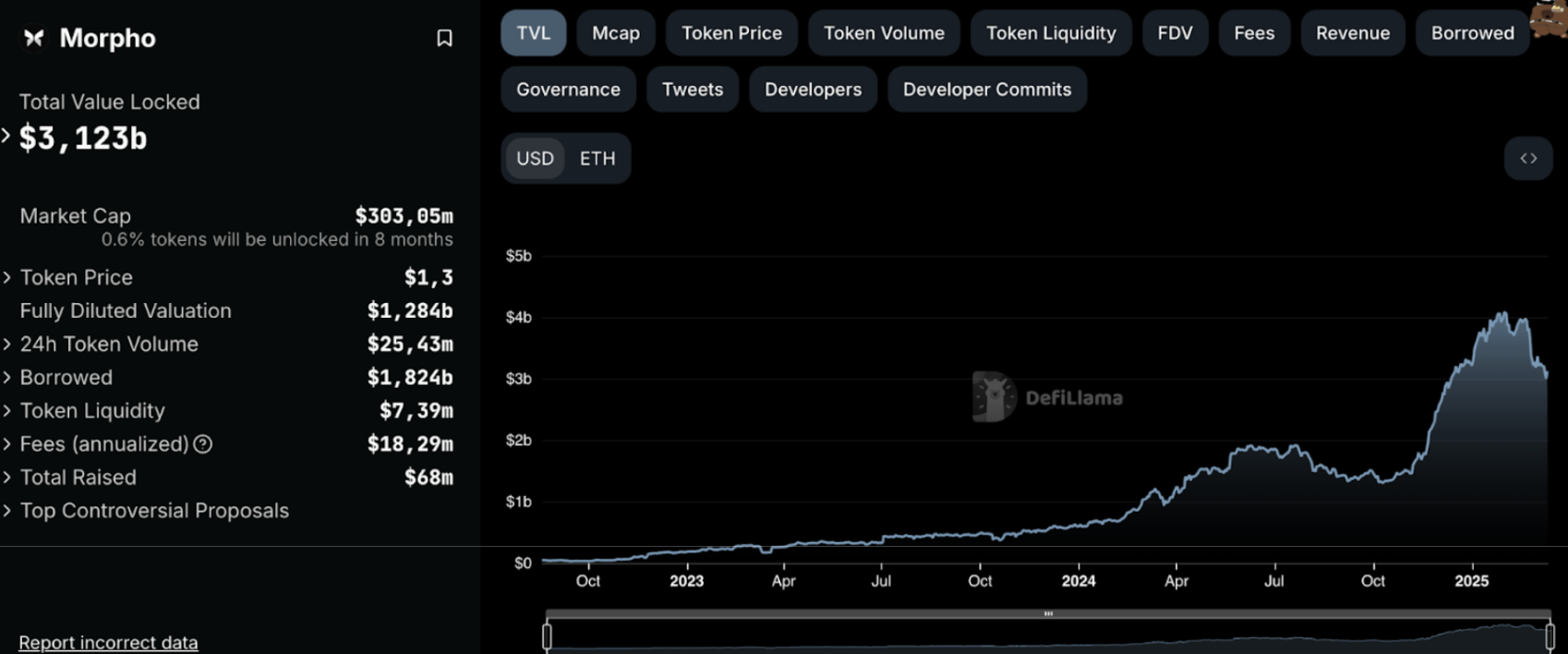The height and width of the screenshot is (654, 1568).
Task: Click the token unlock notice text
Action: [277, 239]
